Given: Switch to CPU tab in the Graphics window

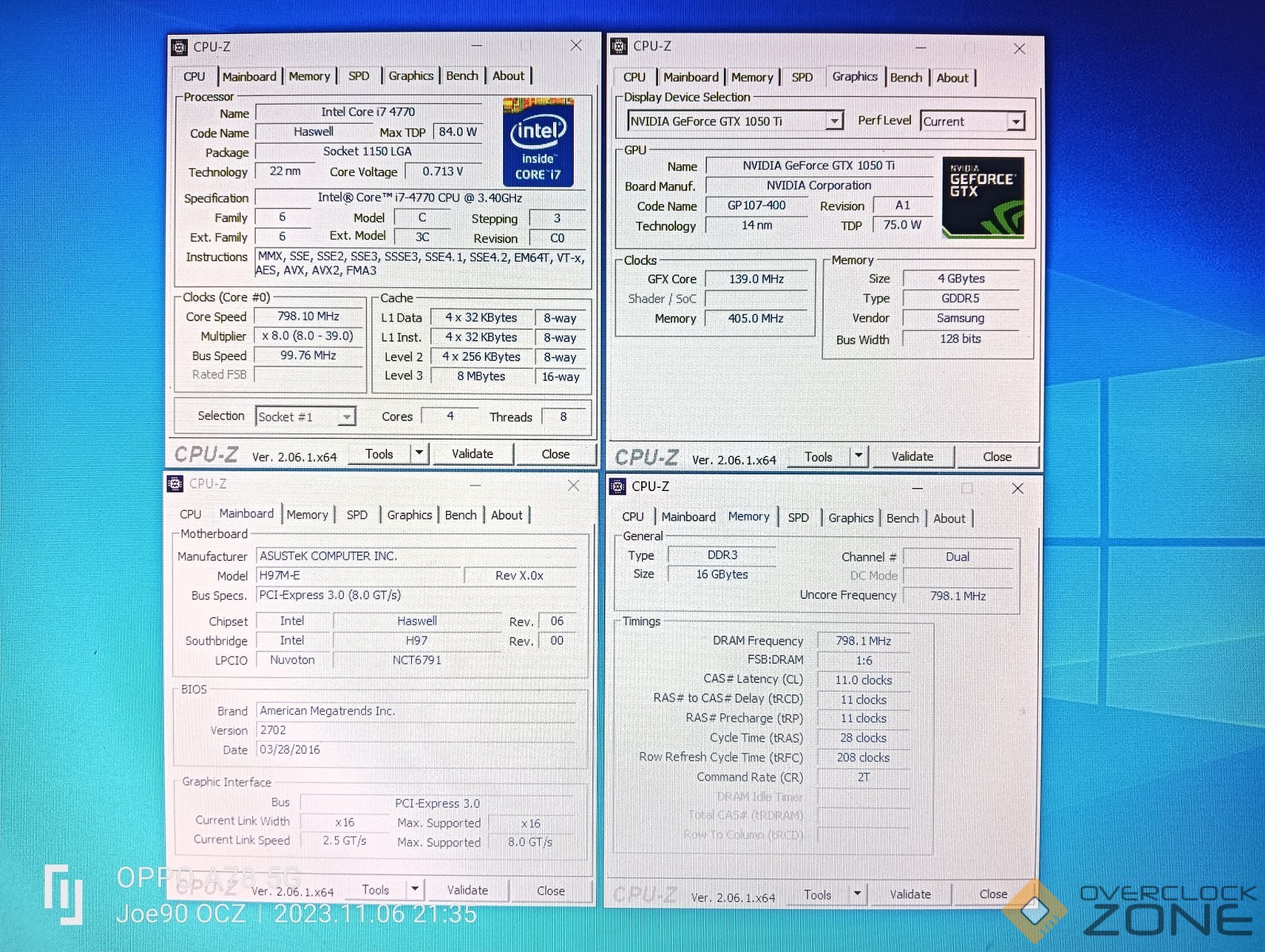Looking at the screenshot, I should pos(634,77).
